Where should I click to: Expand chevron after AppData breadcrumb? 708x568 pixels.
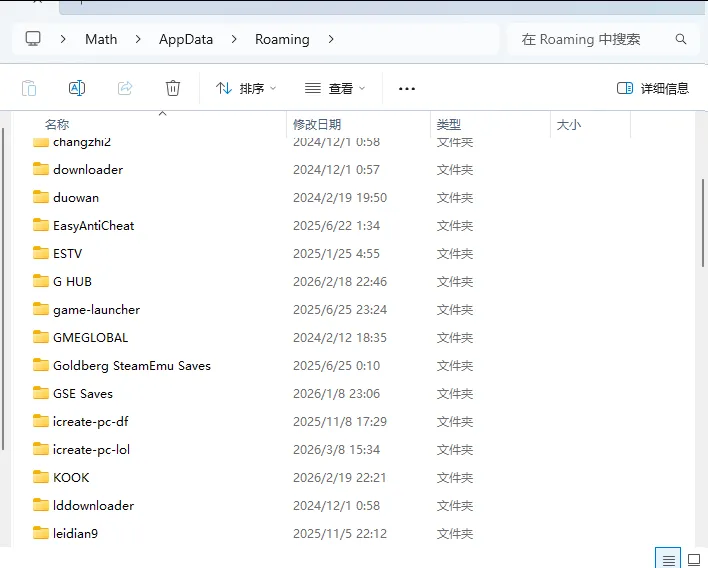pyautogui.click(x=234, y=39)
